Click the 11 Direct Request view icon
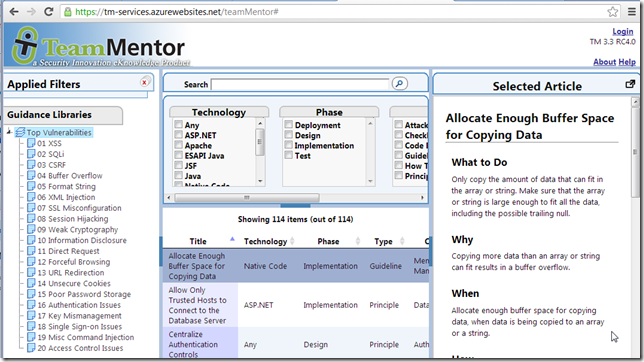The height and width of the screenshot is (362, 644). click(31, 251)
